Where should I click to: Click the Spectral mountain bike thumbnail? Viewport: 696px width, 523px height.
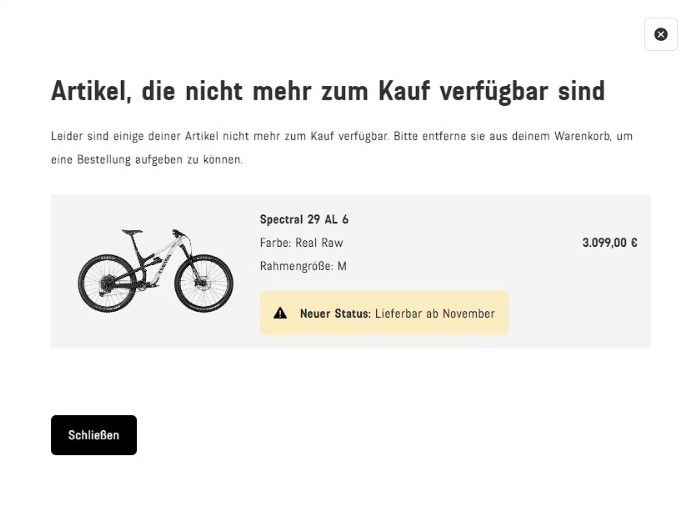click(155, 271)
